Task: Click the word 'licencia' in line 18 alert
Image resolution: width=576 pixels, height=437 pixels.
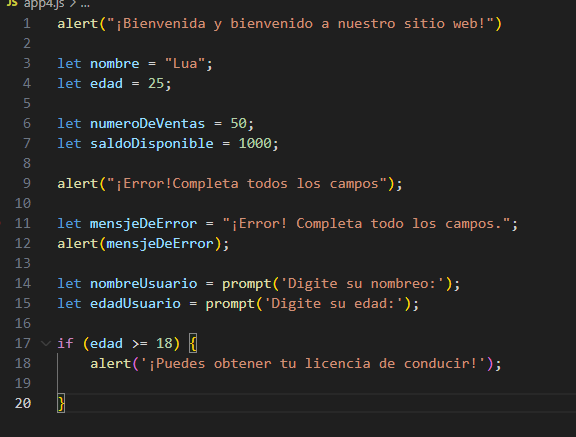Action: pos(338,364)
